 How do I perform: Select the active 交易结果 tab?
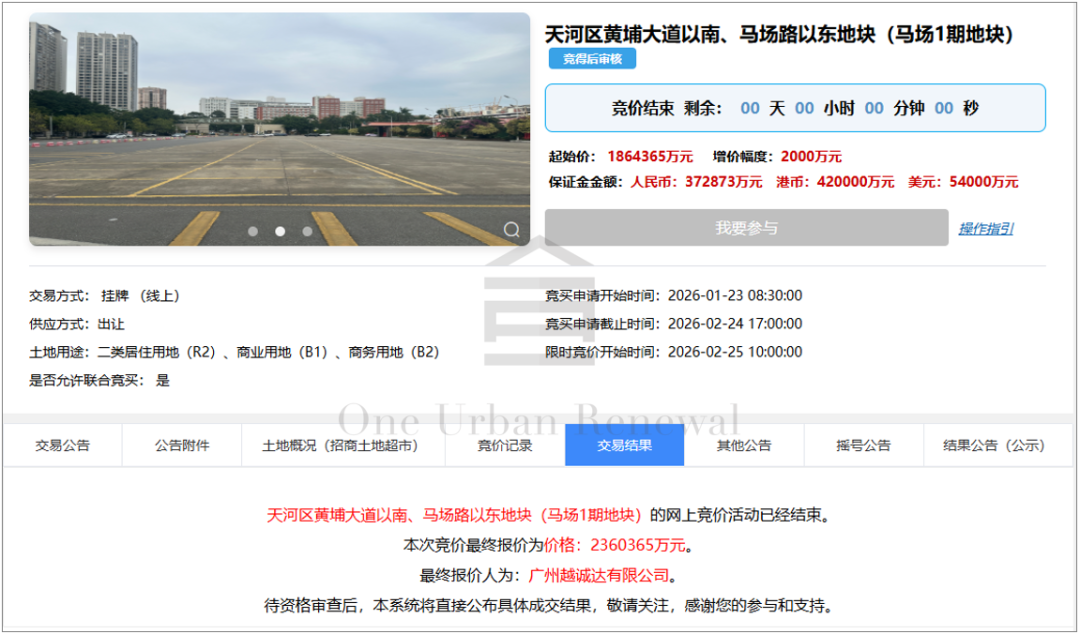coord(625,445)
